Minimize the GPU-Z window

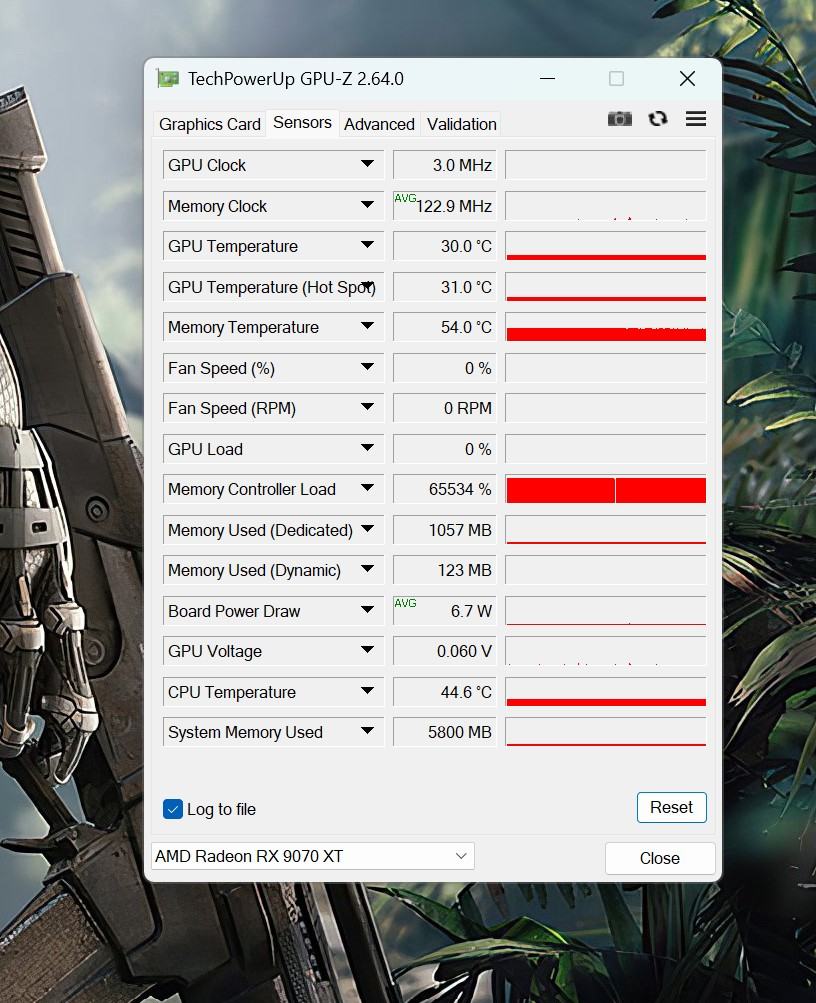[547, 79]
